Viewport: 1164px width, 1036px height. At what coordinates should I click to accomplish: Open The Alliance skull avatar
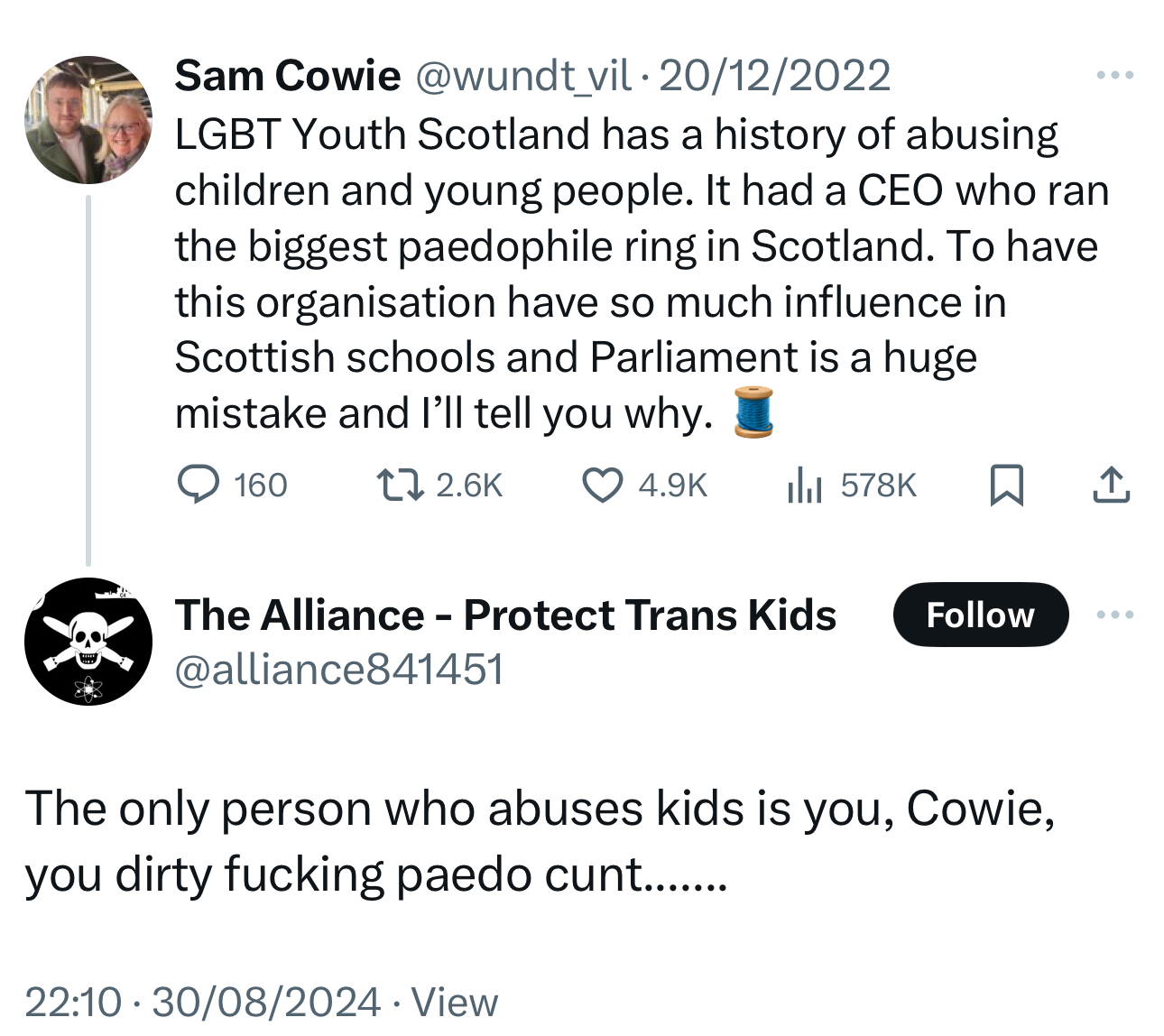tap(88, 642)
